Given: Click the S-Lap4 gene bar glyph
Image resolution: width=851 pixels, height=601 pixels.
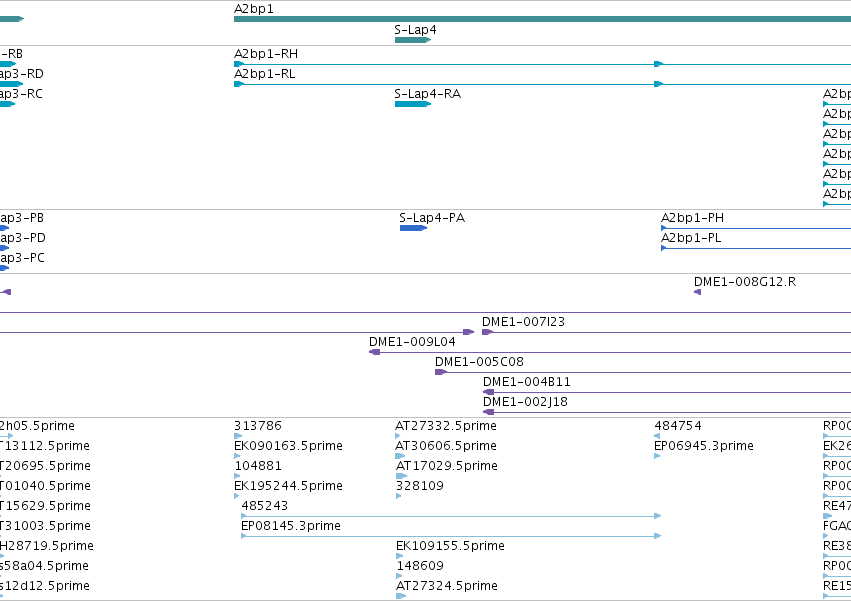Looking at the screenshot, I should [x=412, y=40].
